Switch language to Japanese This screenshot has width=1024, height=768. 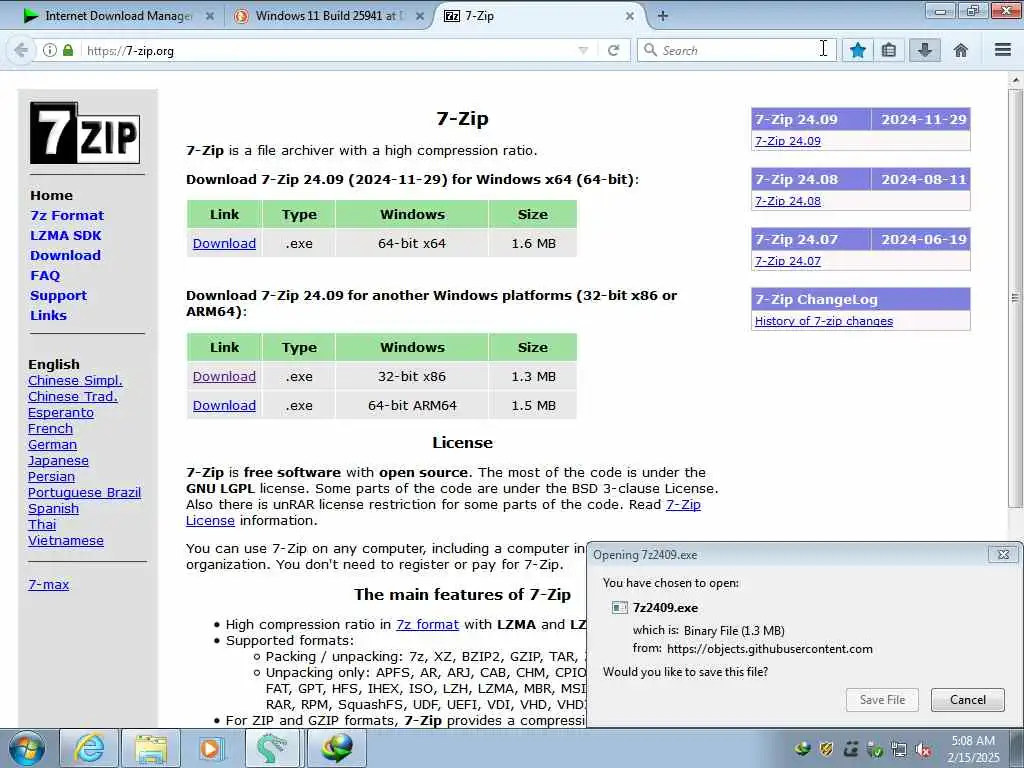coord(58,460)
